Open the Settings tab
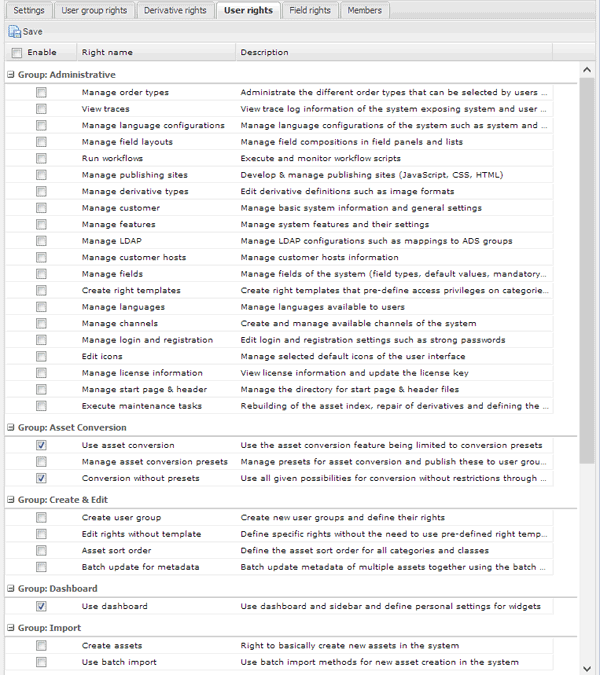600x675 pixels. coord(29,10)
